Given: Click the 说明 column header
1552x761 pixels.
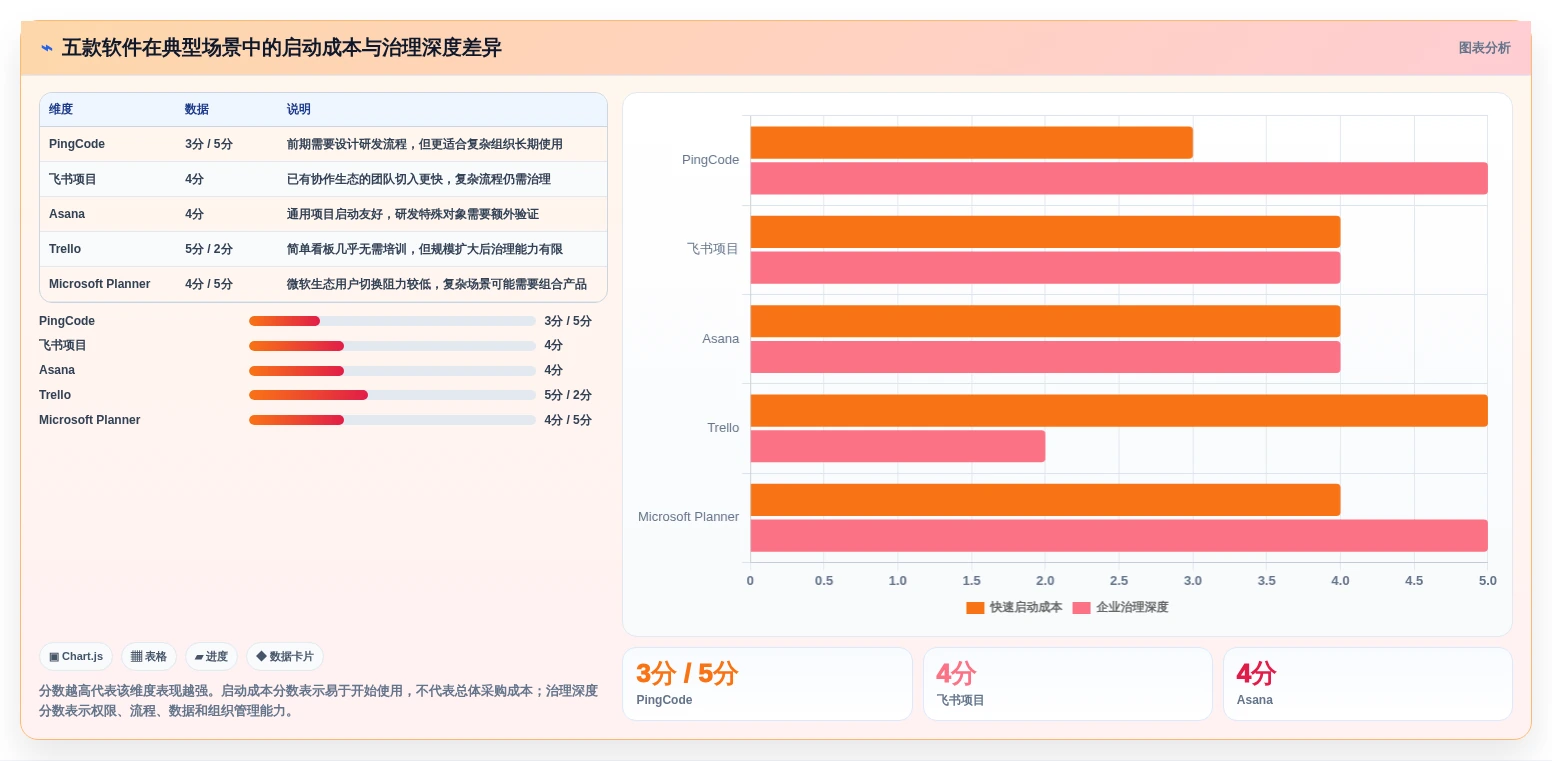Looking at the screenshot, I should pyautogui.click(x=299, y=109).
